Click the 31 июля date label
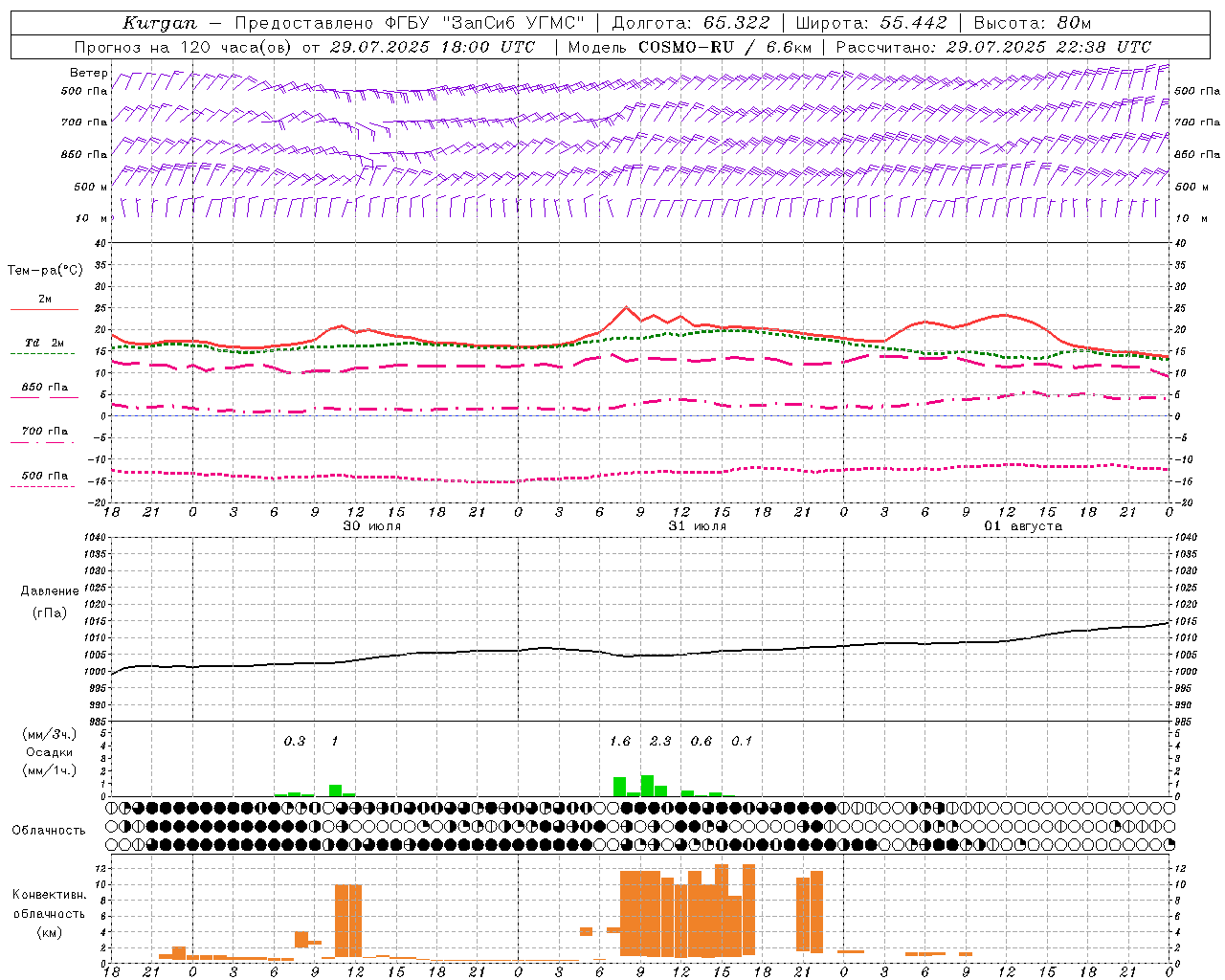Viewport: 1225px width, 980px height. (698, 526)
